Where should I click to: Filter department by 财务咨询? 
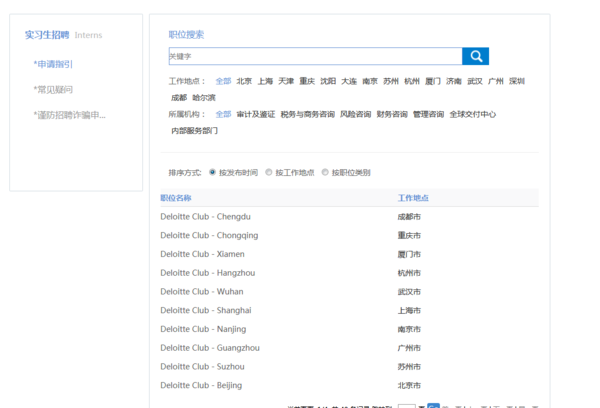[392, 114]
